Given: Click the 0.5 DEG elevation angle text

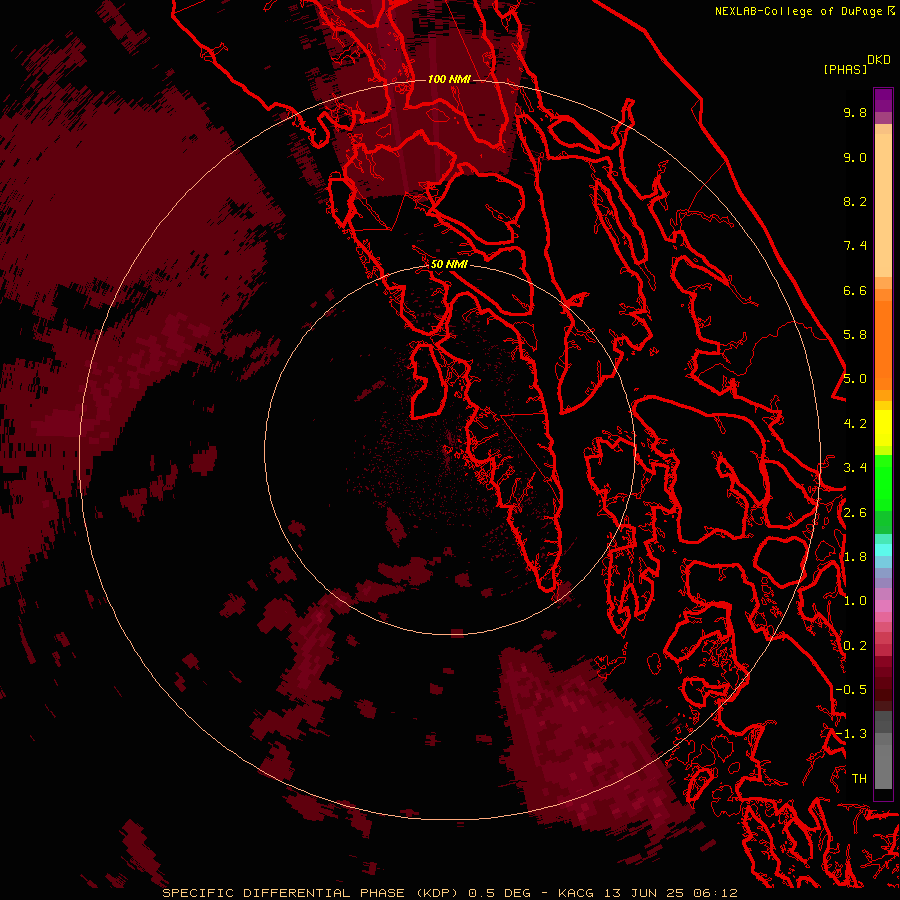Looking at the screenshot, I should point(499,893).
